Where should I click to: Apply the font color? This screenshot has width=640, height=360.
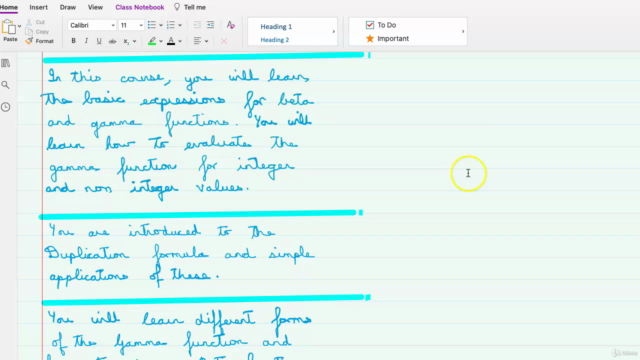coord(171,41)
